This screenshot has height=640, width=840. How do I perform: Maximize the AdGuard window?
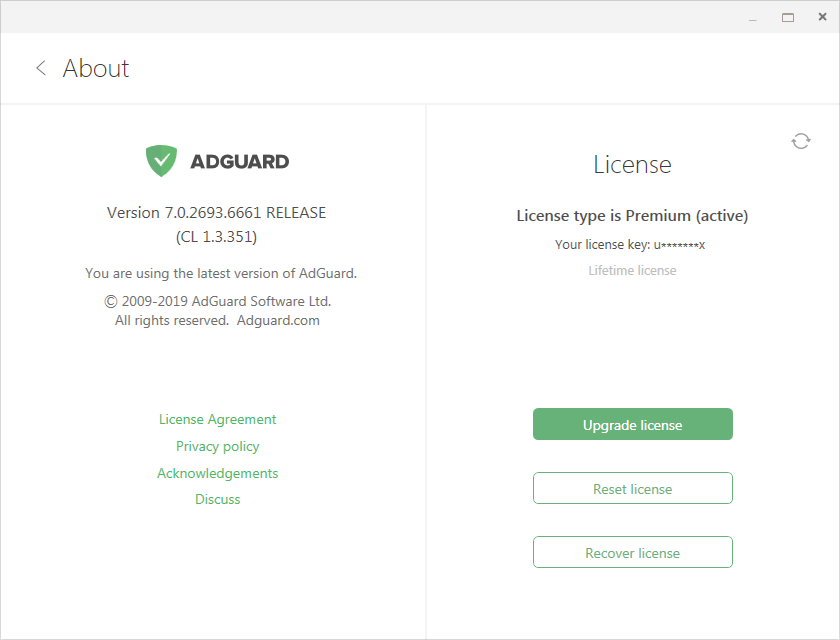click(x=788, y=18)
